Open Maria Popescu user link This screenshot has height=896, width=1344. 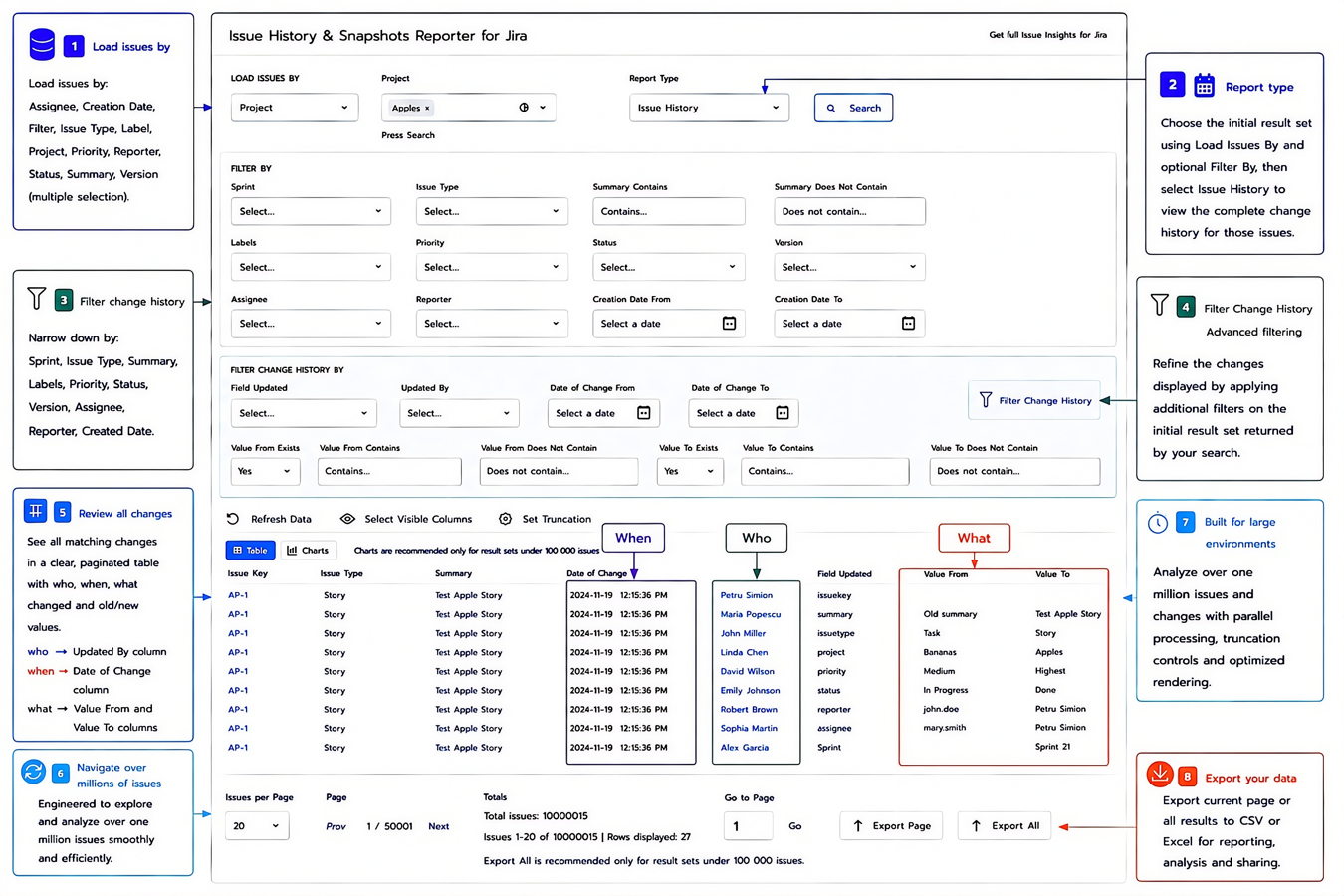[751, 614]
